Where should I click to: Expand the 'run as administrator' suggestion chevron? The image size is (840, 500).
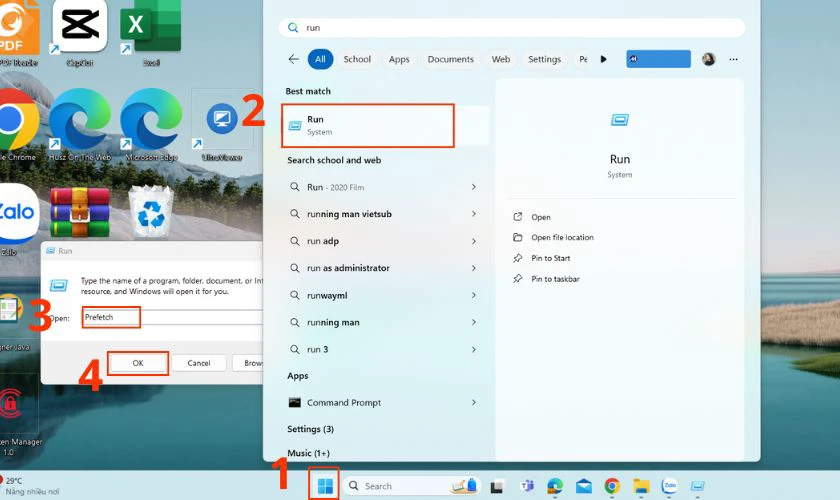(473, 268)
